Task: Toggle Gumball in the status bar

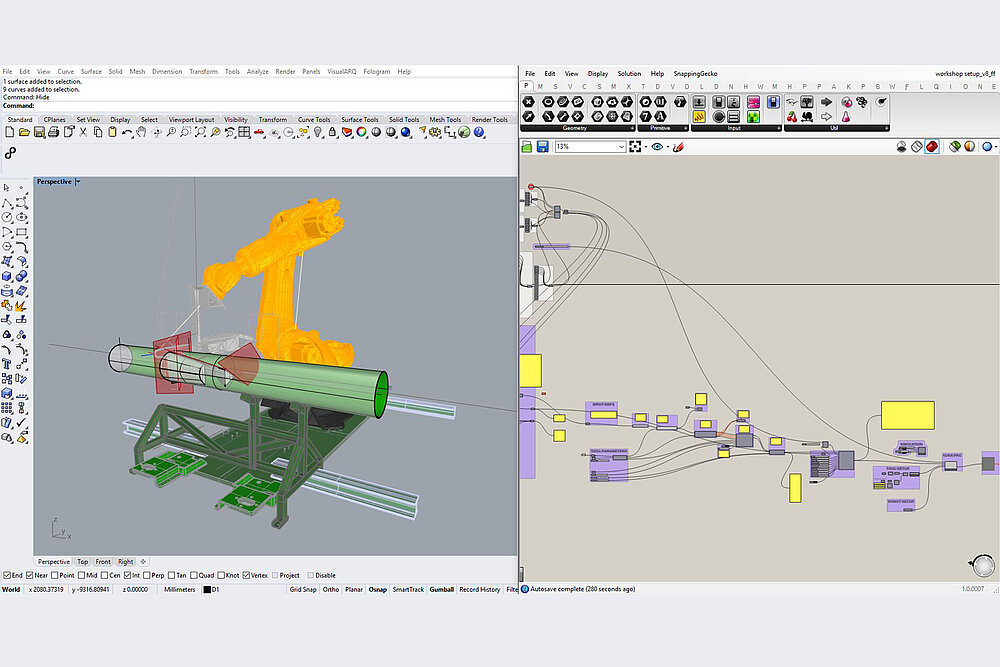Action: pyautogui.click(x=441, y=589)
